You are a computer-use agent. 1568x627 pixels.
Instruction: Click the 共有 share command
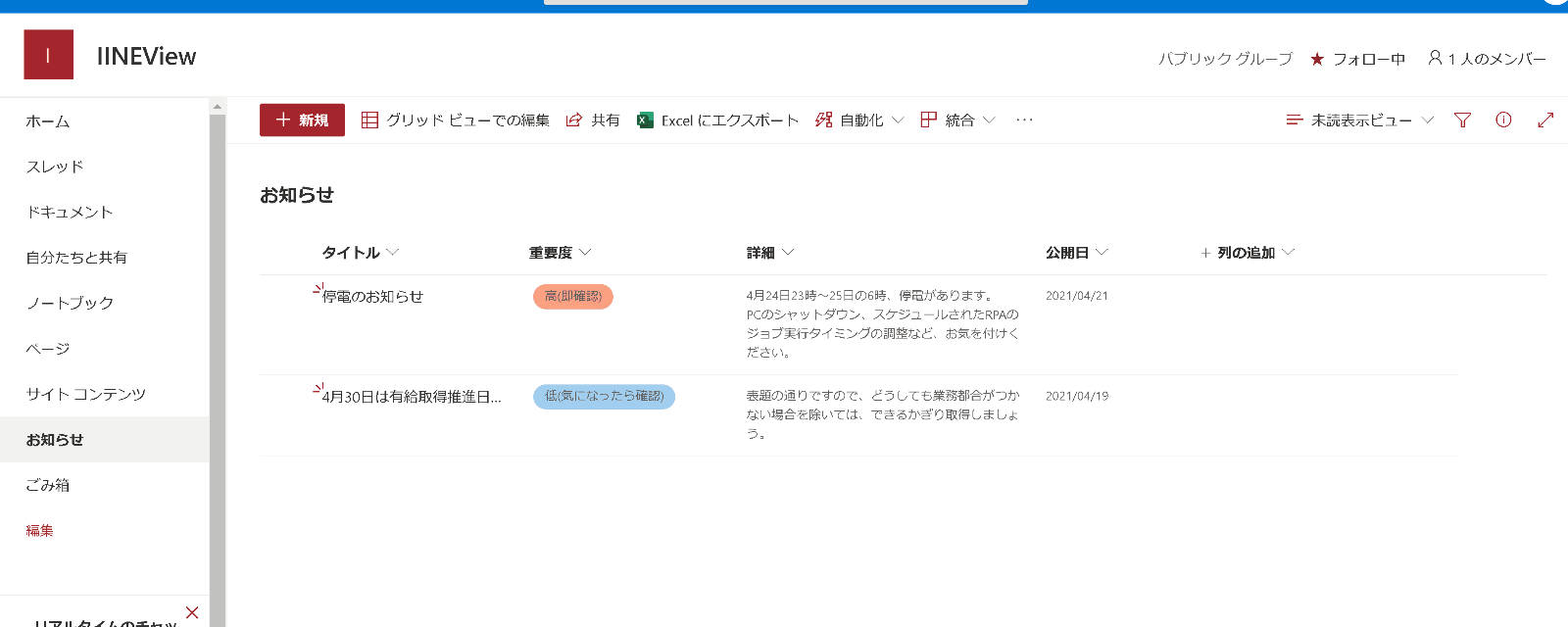[x=593, y=120]
